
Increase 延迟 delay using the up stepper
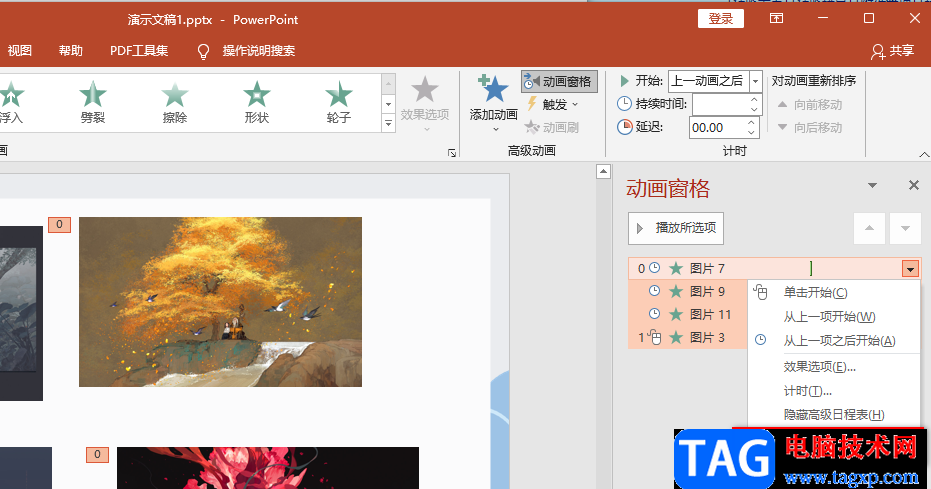pyautogui.click(x=751, y=123)
